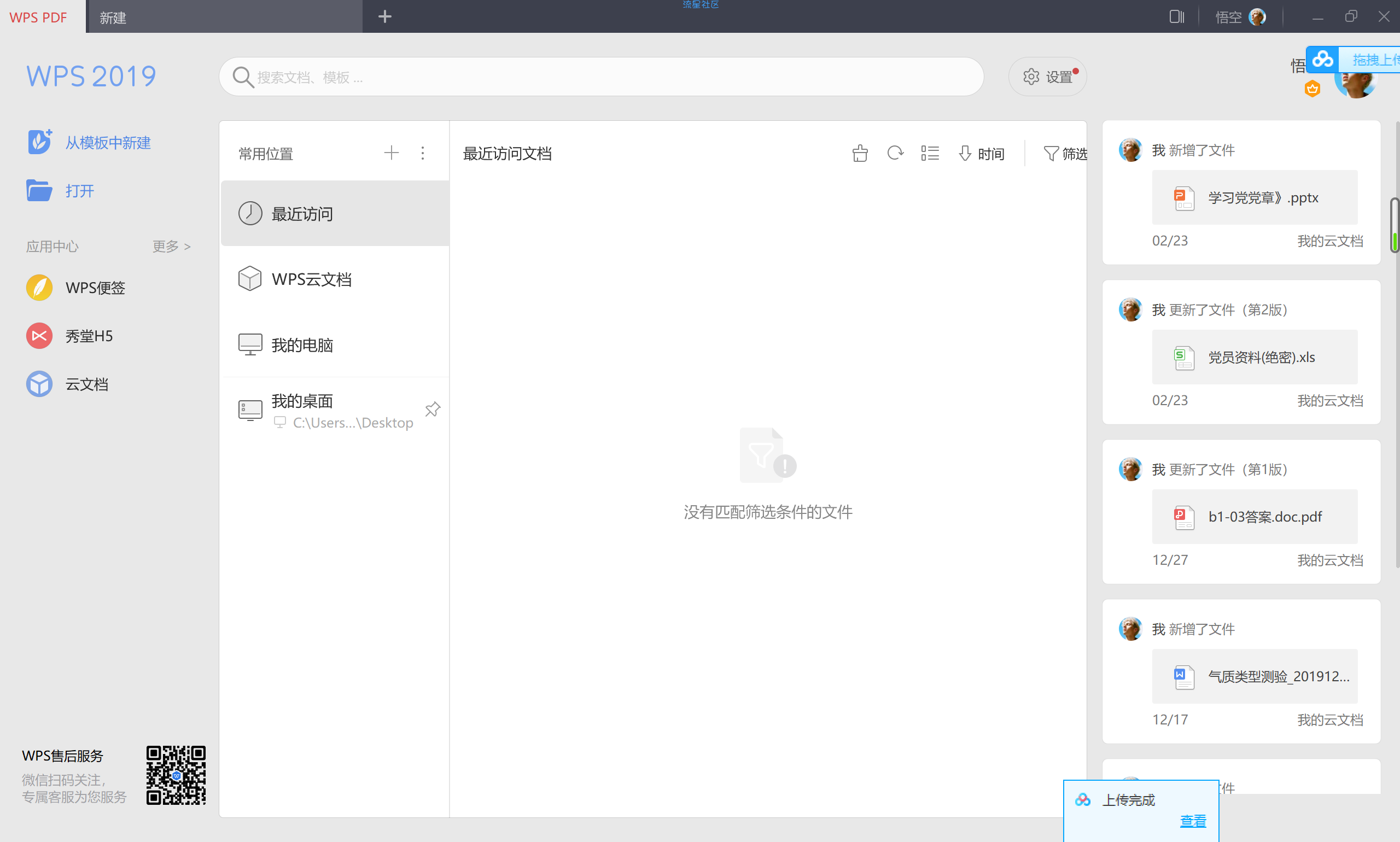This screenshot has height=842, width=1400.
Task: Open the 筛选 filter dropdown
Action: coord(1065,154)
